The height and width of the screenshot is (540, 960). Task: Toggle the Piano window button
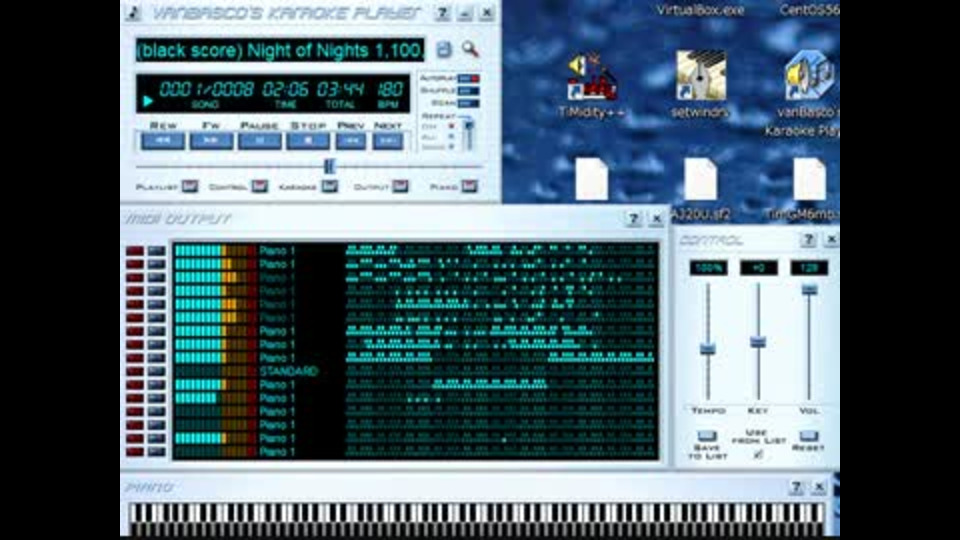tap(470, 186)
